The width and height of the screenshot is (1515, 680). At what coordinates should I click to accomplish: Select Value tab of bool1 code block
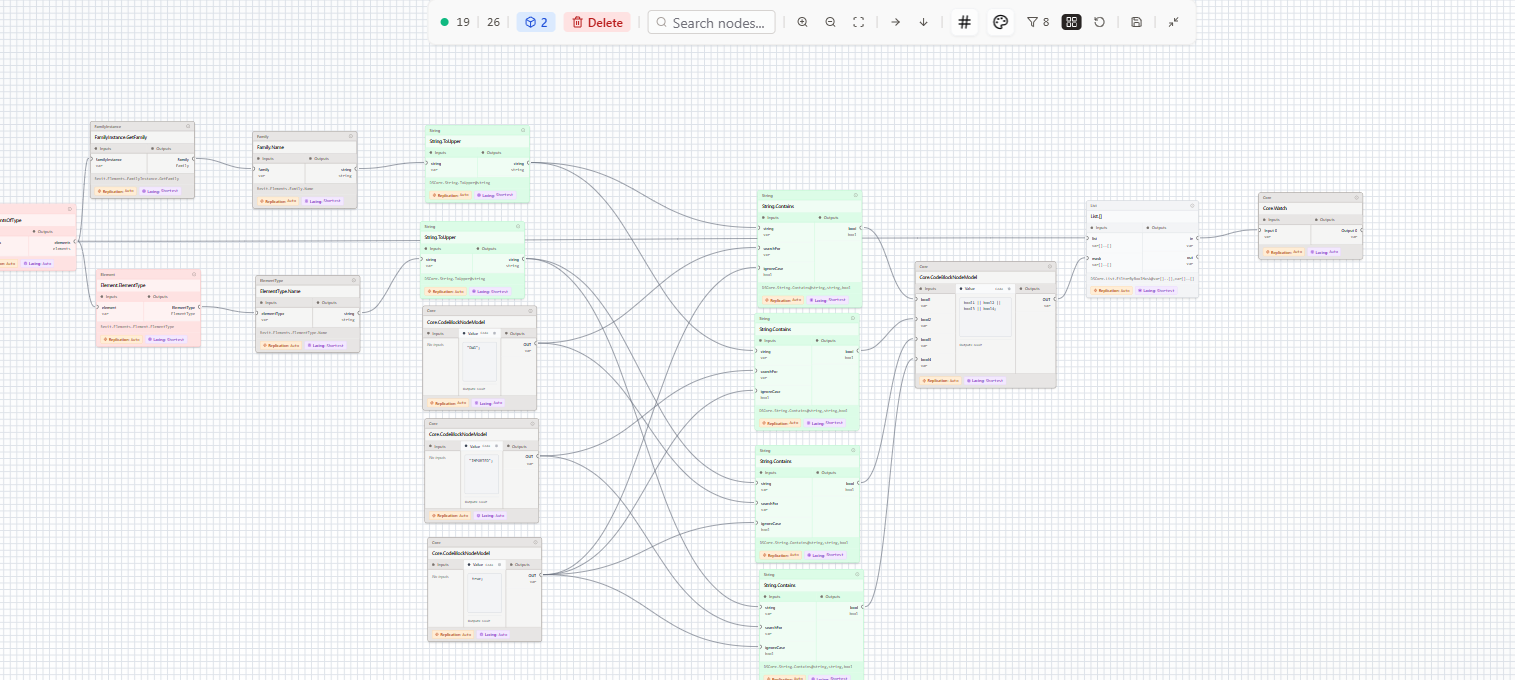point(985,288)
